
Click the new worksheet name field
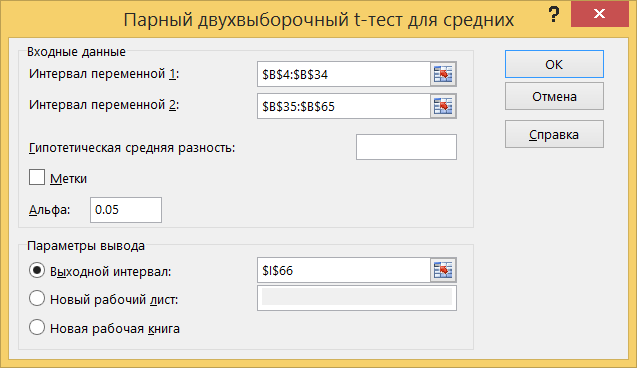pyautogui.click(x=357, y=298)
